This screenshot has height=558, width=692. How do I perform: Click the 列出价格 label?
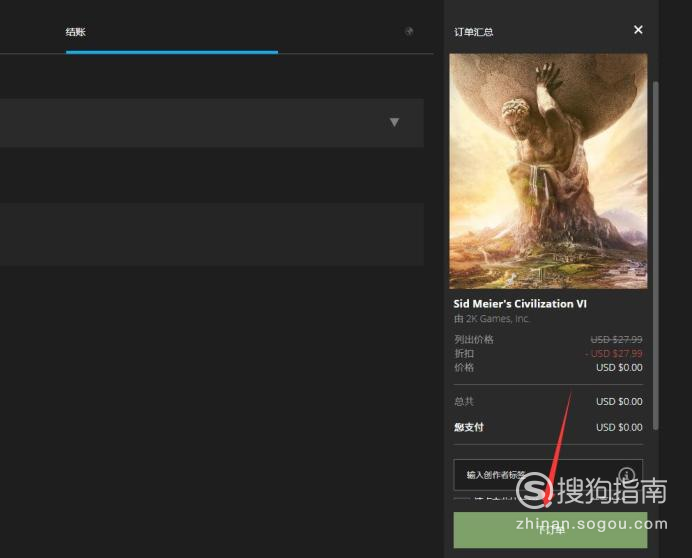pyautogui.click(x=474, y=339)
